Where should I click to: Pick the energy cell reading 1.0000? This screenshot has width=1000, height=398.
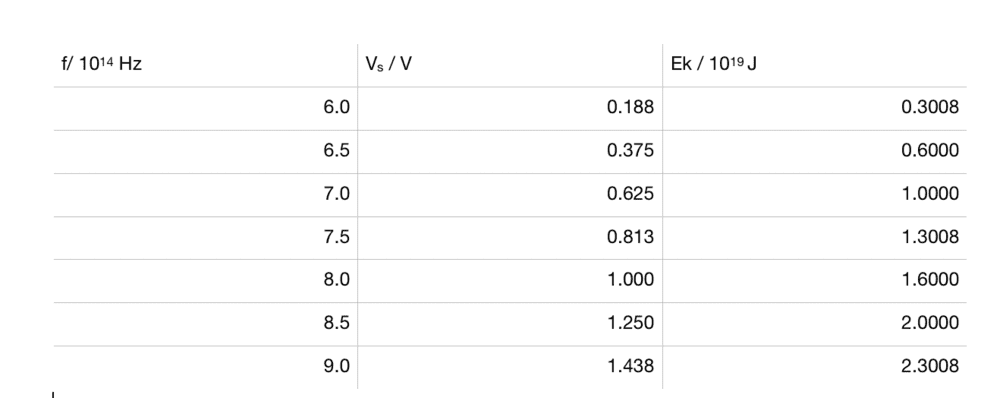pyautogui.click(x=815, y=195)
